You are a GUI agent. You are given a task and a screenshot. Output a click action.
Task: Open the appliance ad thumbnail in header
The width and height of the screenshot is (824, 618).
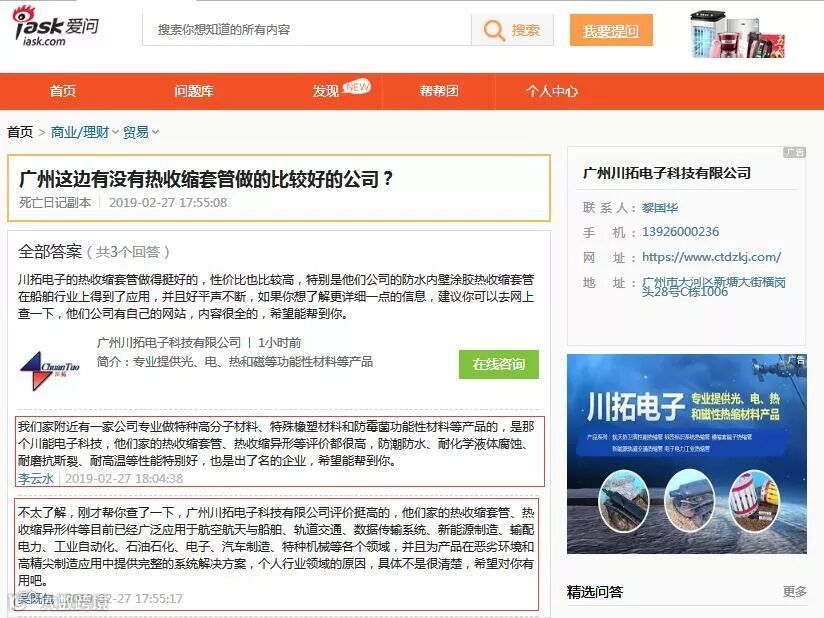[738, 34]
